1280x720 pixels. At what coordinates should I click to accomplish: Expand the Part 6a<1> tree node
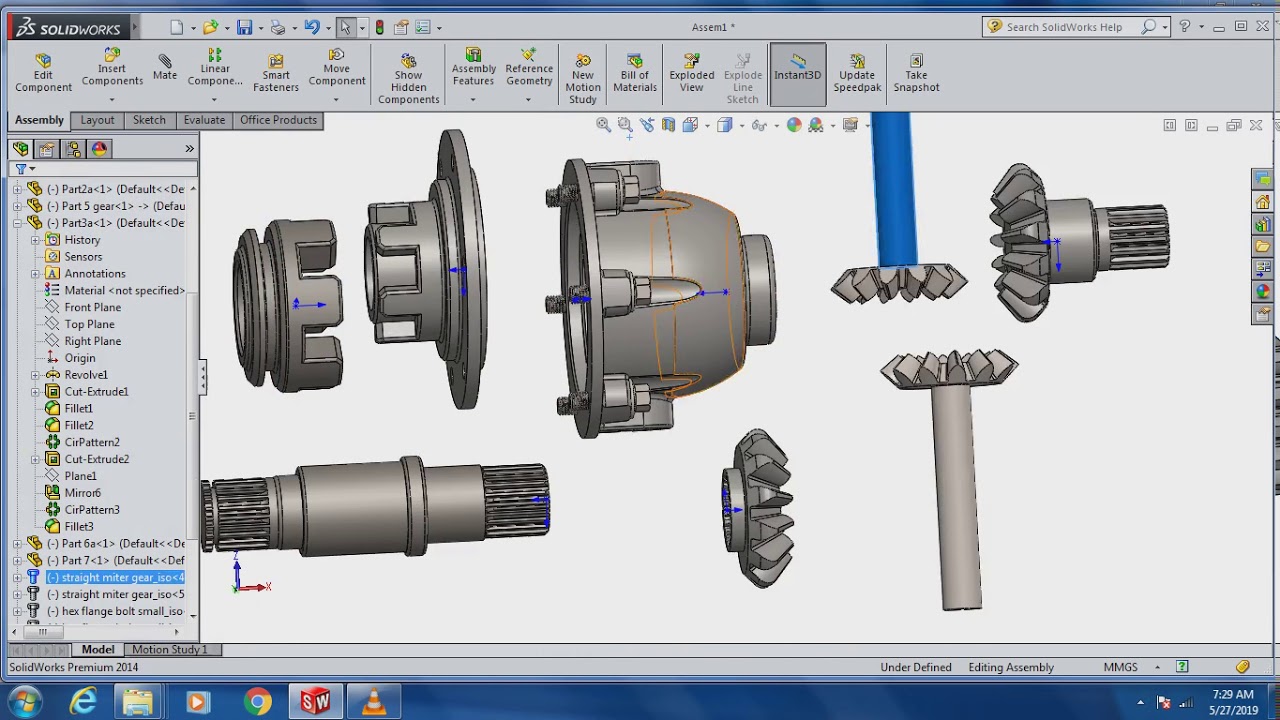[17, 544]
